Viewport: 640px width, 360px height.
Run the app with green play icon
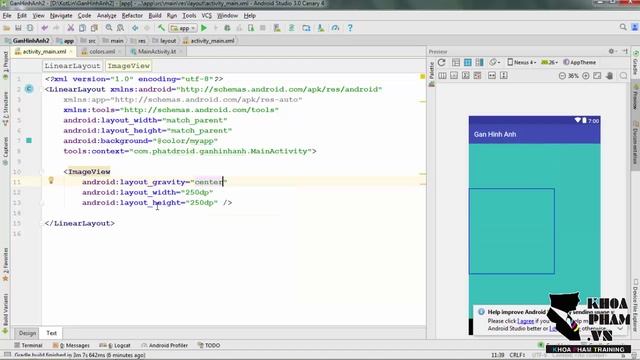(x=204, y=28)
